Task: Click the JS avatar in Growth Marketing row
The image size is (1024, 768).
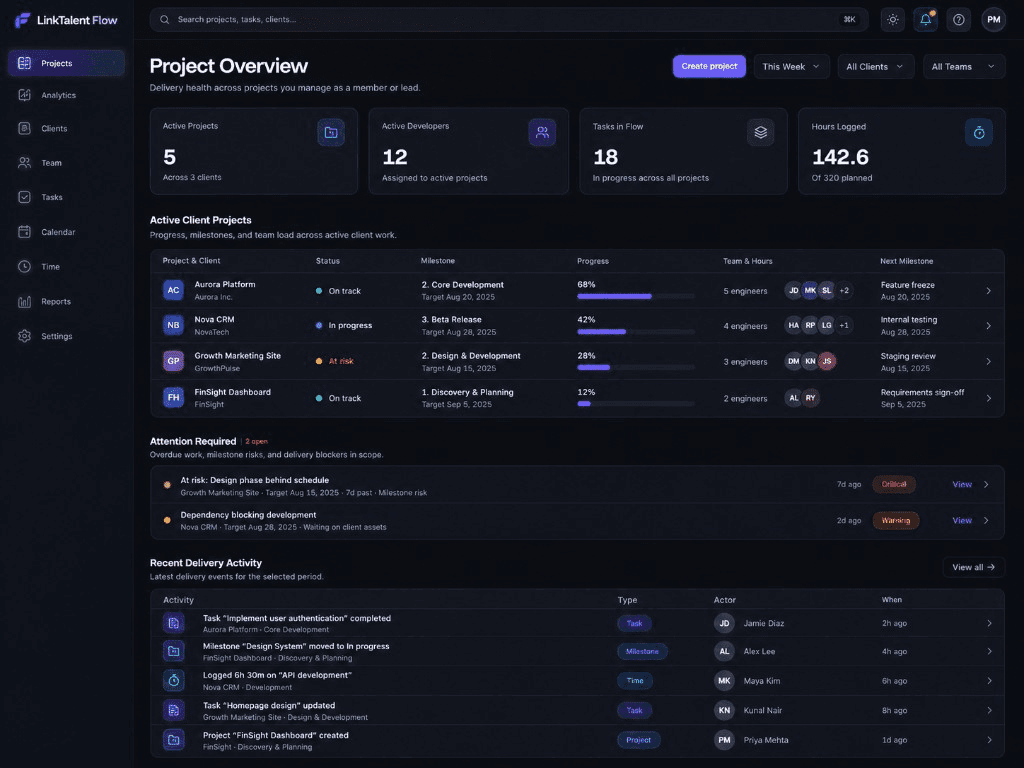Action: tap(827, 361)
